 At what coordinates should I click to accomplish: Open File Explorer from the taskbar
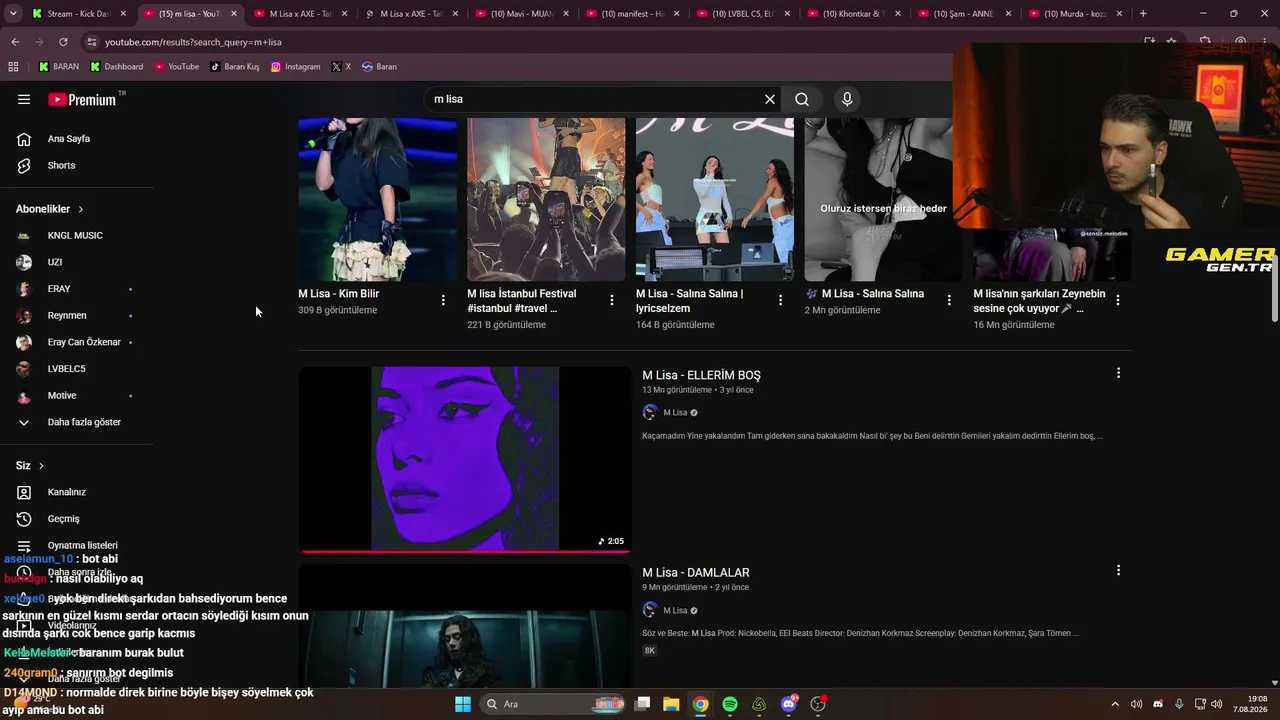[671, 704]
